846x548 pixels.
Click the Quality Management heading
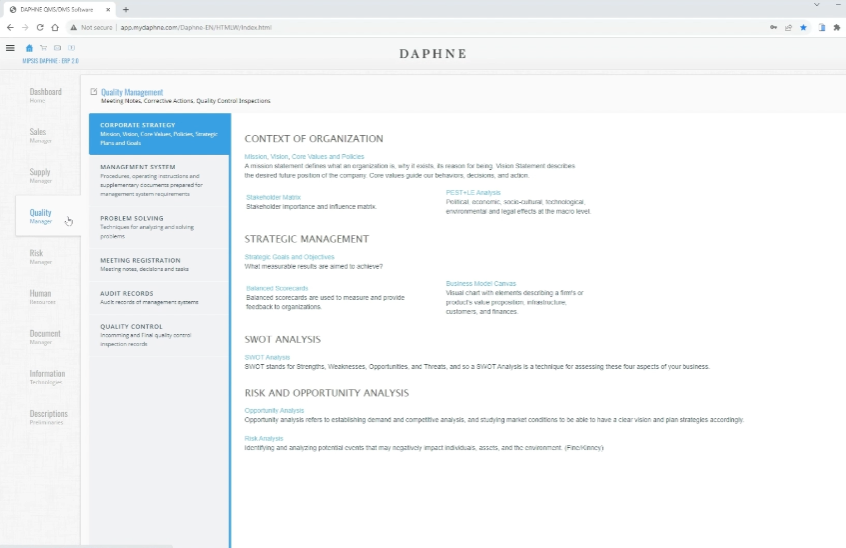pyautogui.click(x=132, y=92)
